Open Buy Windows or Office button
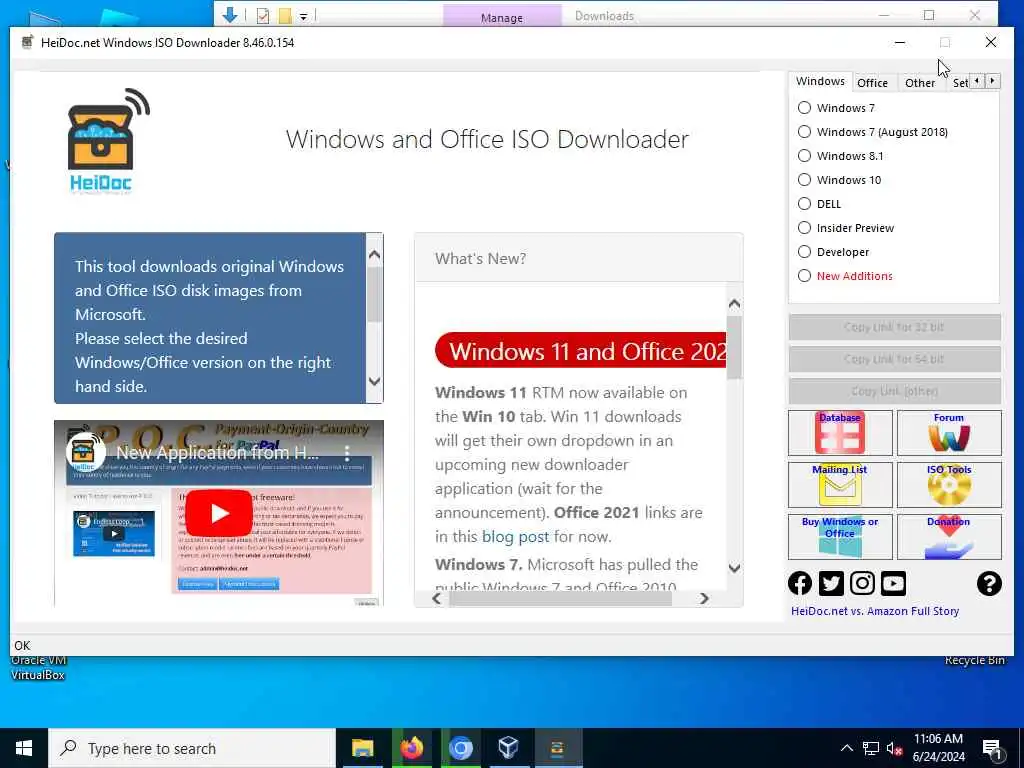Viewport: 1024px width, 768px height. [840, 537]
